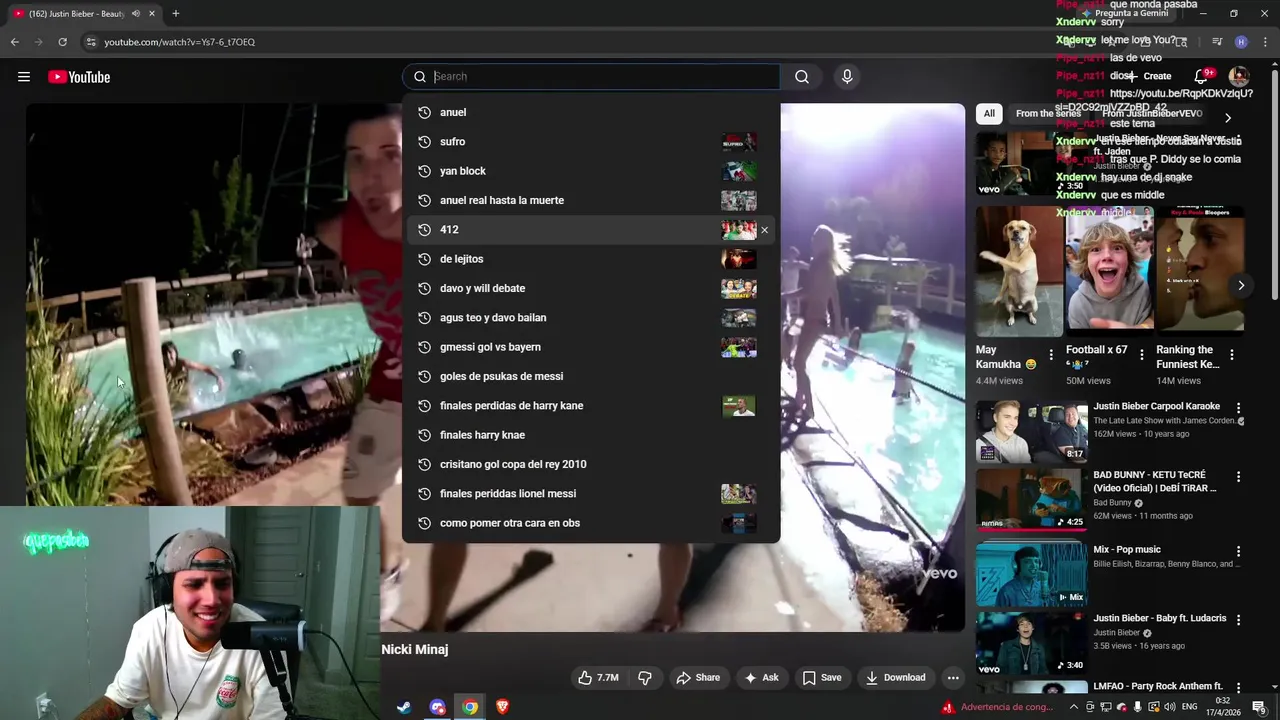Image resolution: width=1280 pixels, height=720 pixels.
Task: Choose como pomer otra cara en obs
Action: 591,523
